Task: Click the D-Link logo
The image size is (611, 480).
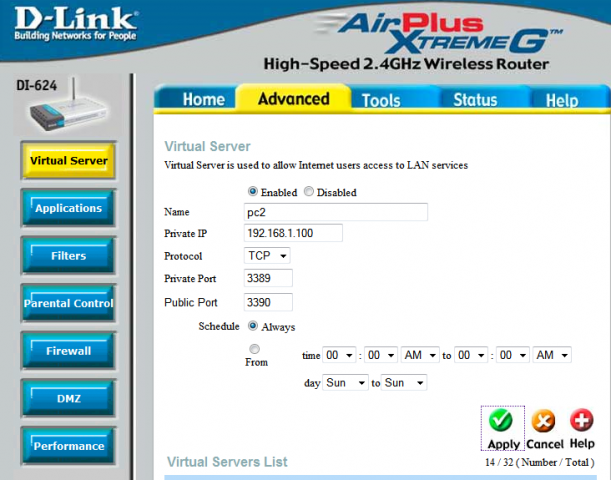Action: click(76, 25)
